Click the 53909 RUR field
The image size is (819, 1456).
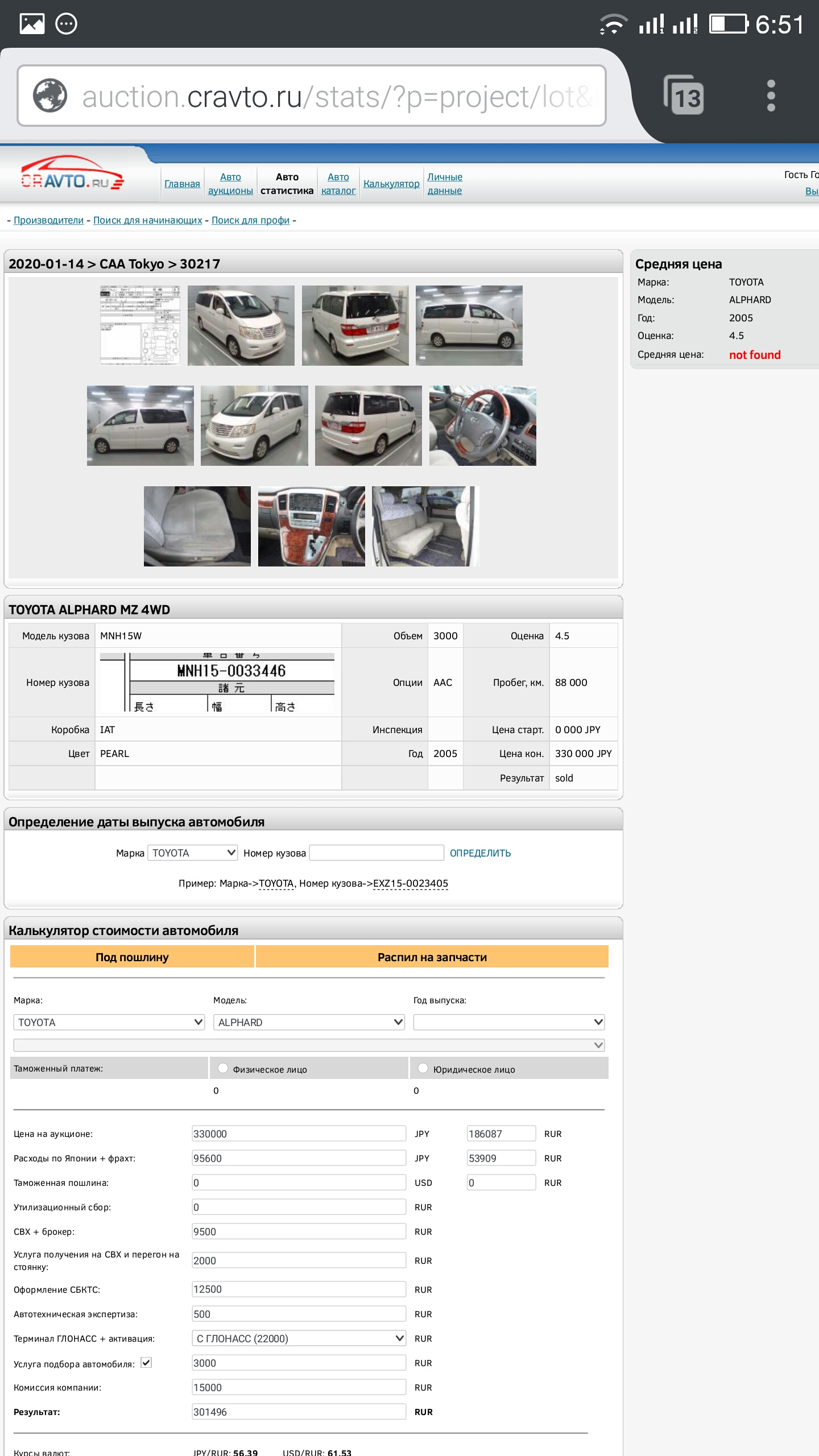502,1158
